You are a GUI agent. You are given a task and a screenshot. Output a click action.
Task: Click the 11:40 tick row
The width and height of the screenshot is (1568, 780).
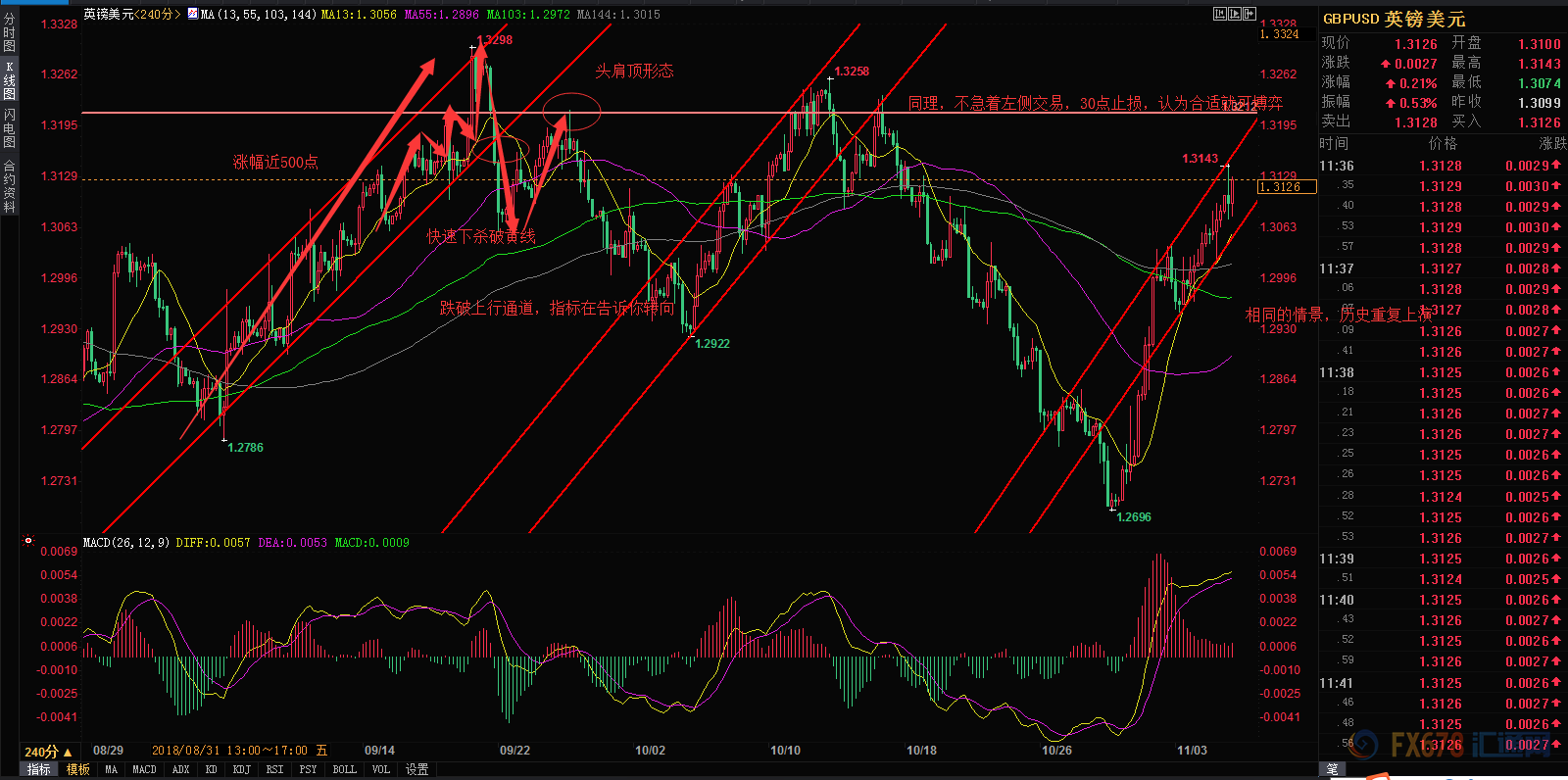[1442, 600]
